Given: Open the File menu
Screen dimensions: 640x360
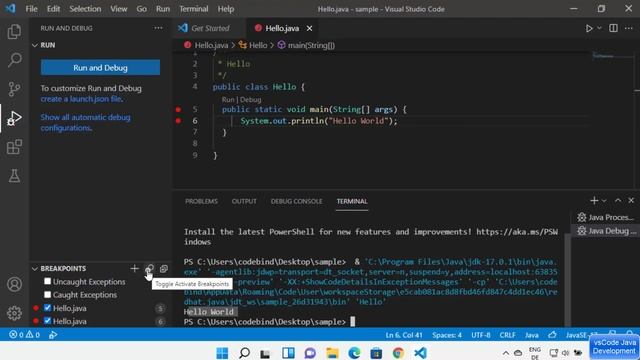Looking at the screenshot, I should click(x=31, y=9).
